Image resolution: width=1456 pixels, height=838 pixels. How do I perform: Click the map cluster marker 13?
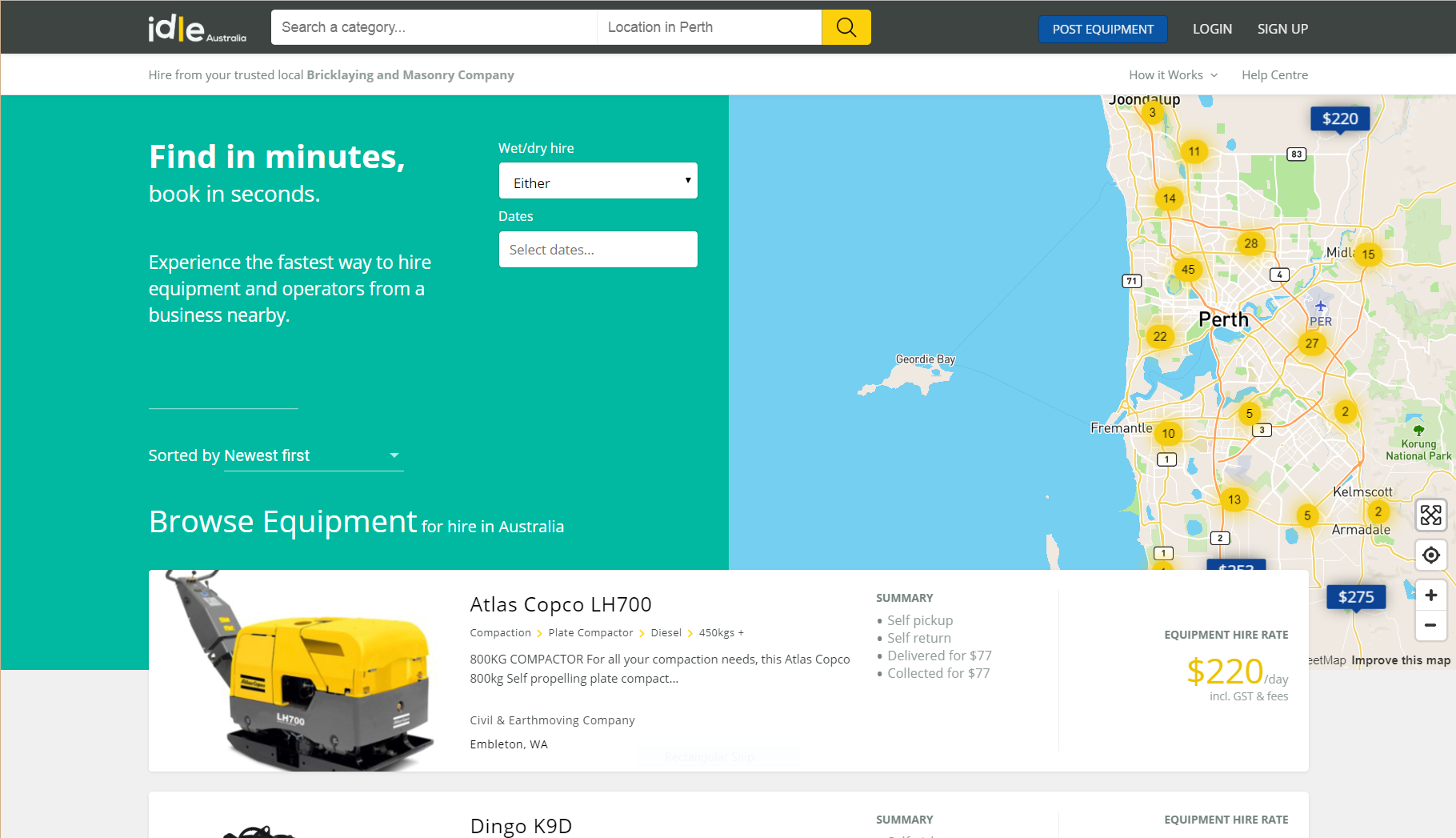(1234, 499)
